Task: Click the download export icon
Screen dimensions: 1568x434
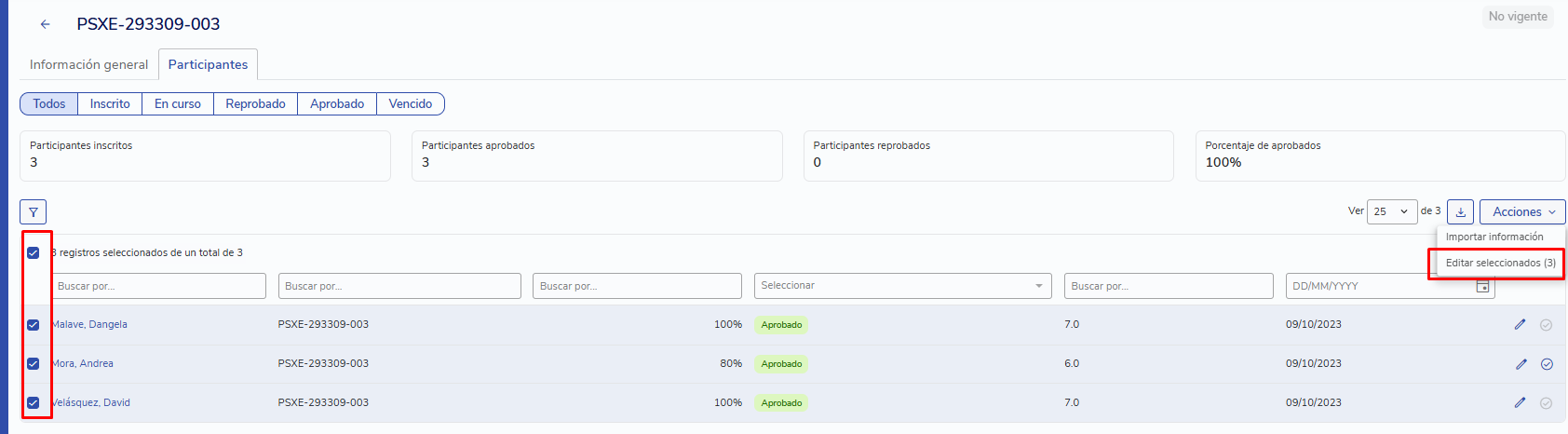Action: point(1461,212)
